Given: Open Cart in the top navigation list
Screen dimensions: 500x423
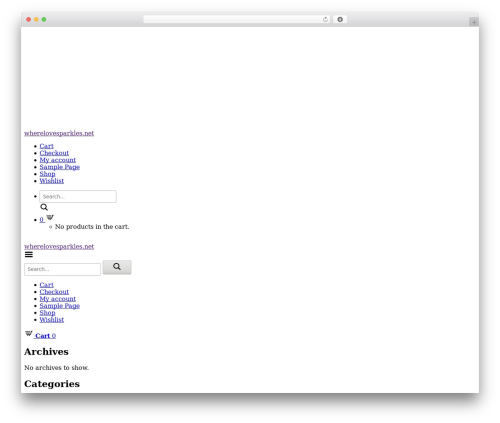Looking at the screenshot, I should 46,146.
